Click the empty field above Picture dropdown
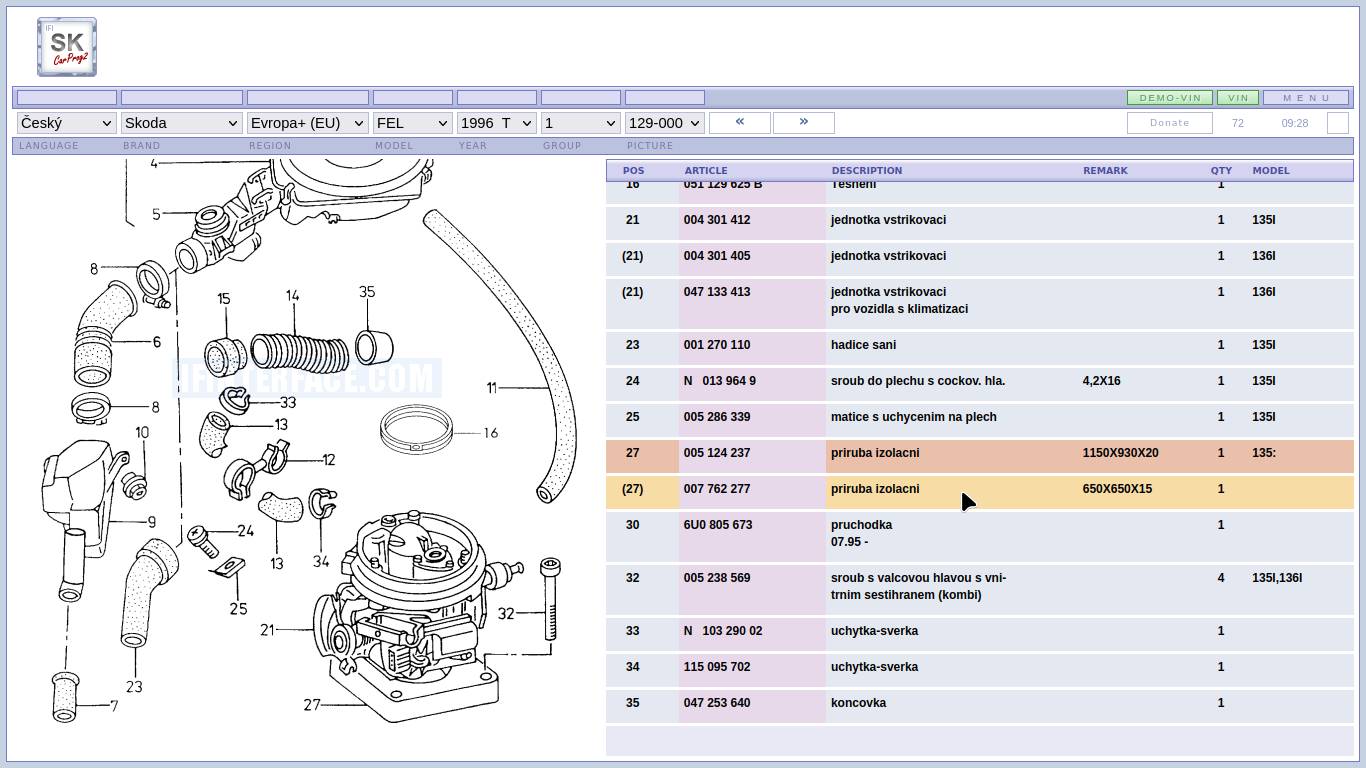 (x=665, y=98)
